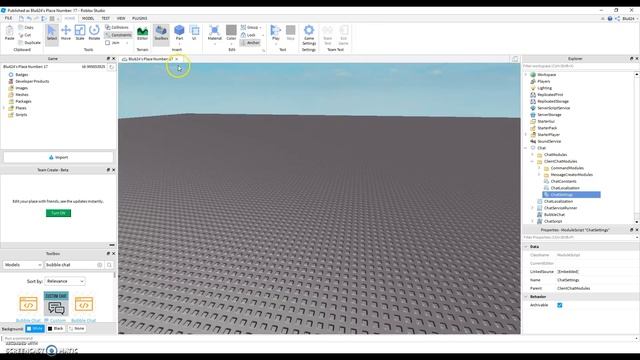Collapse the Behavior properties section
This screenshot has width=640, height=360.
point(526,297)
